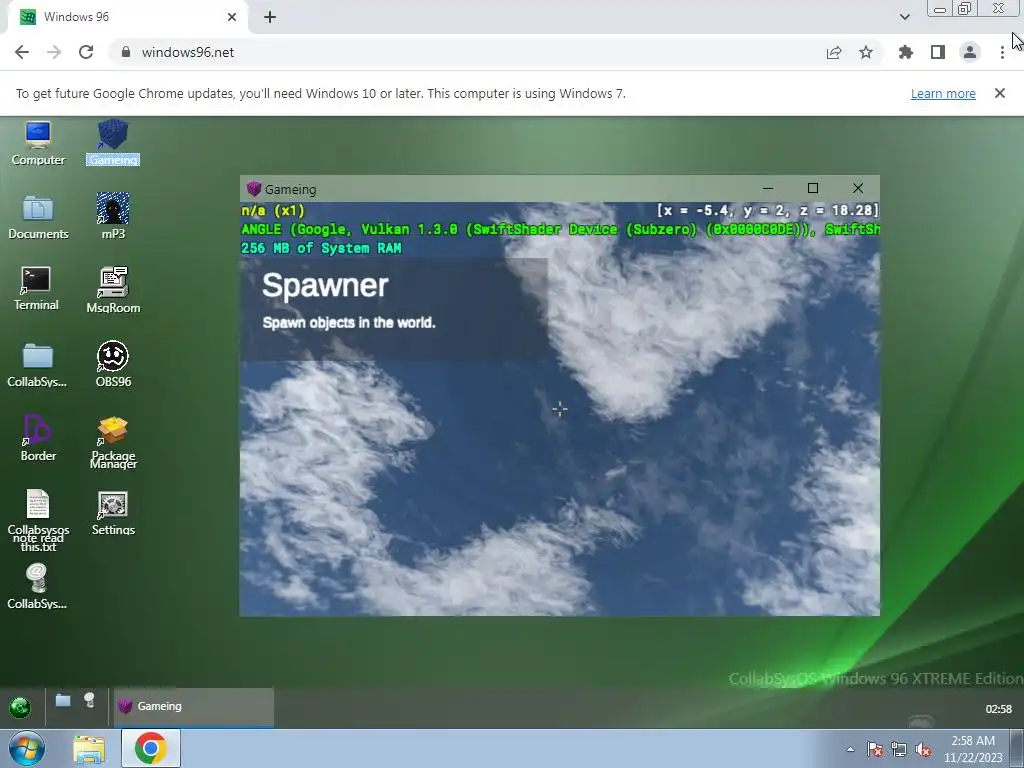Click the 256 MB of System RAM text

pyautogui.click(x=321, y=248)
